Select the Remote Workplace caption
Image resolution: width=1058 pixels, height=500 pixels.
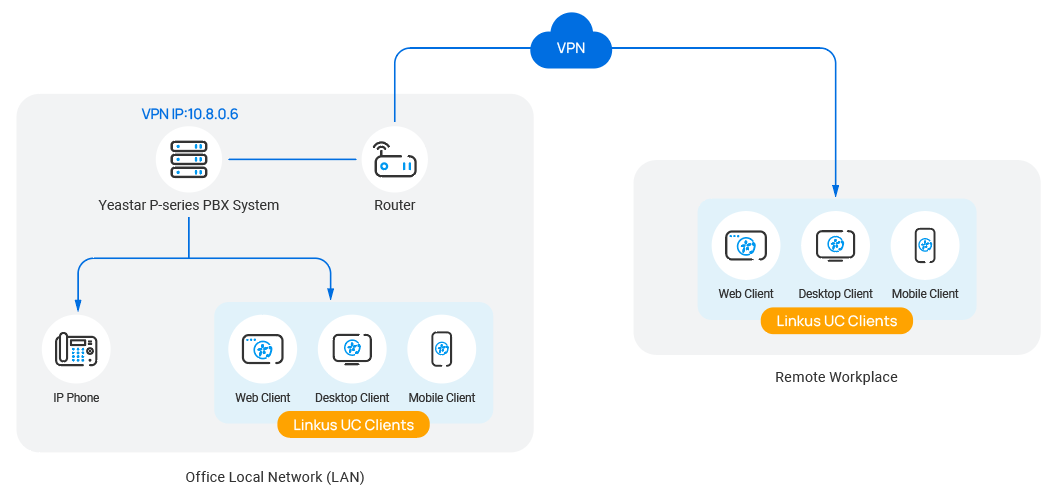click(836, 377)
